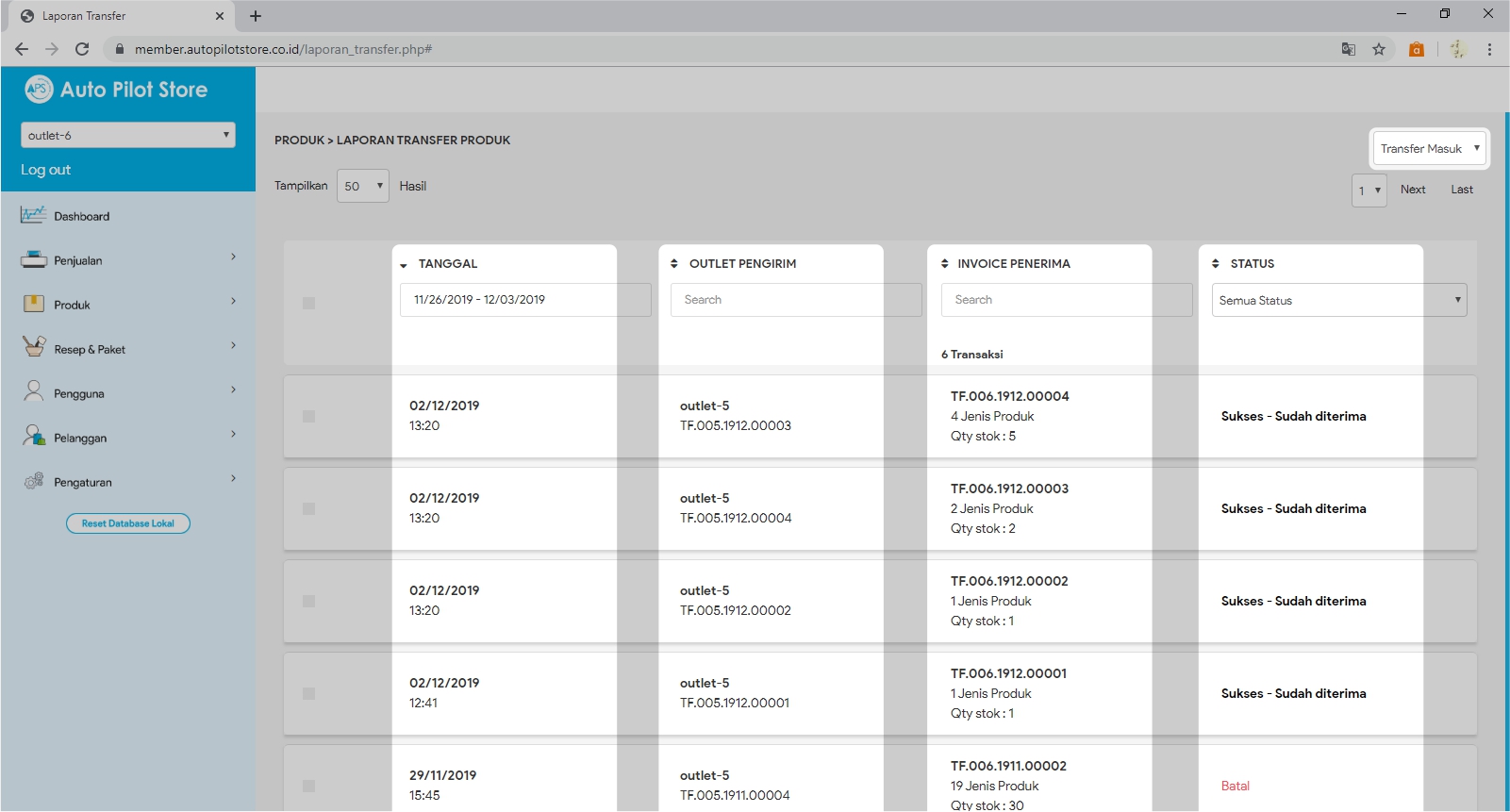
Task: Click the Outlet Pengirim search field
Action: (795, 300)
